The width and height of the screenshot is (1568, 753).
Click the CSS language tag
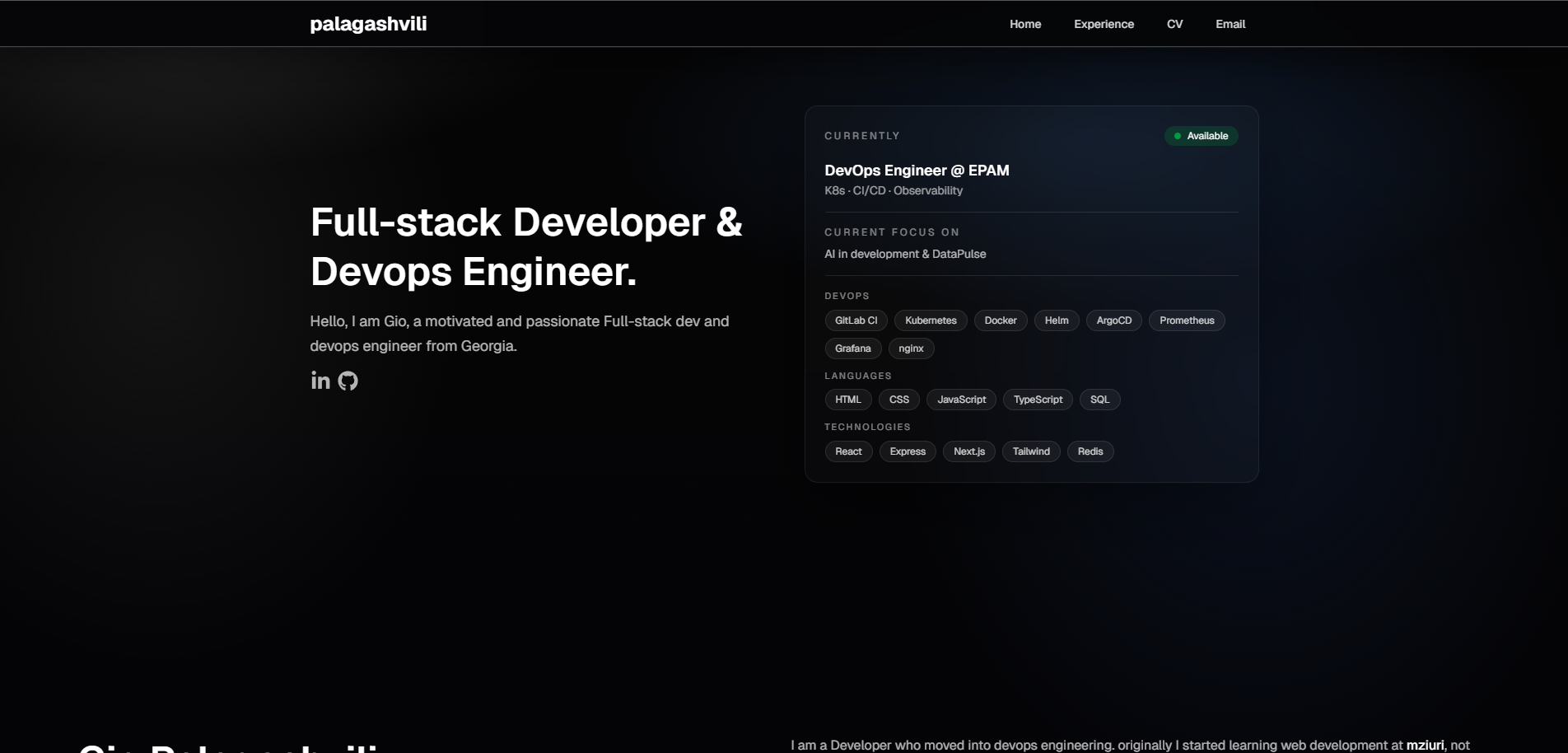tap(899, 400)
